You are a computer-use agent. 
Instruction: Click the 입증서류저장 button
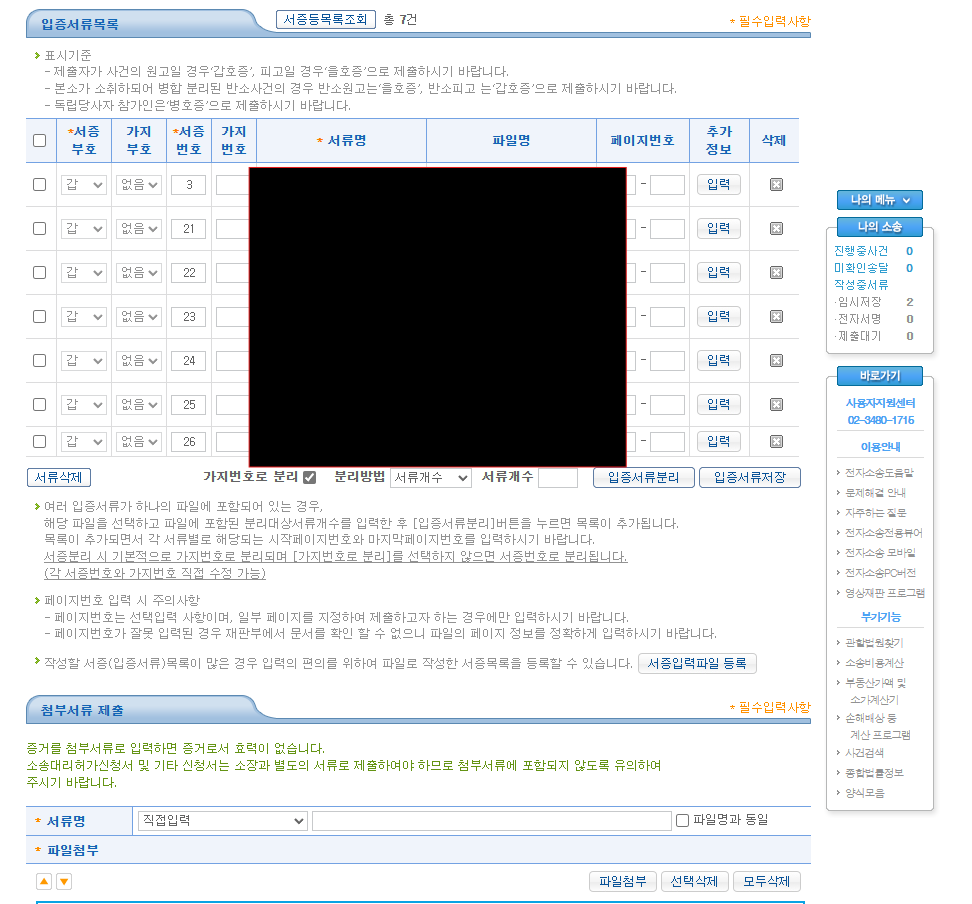pyautogui.click(x=749, y=478)
